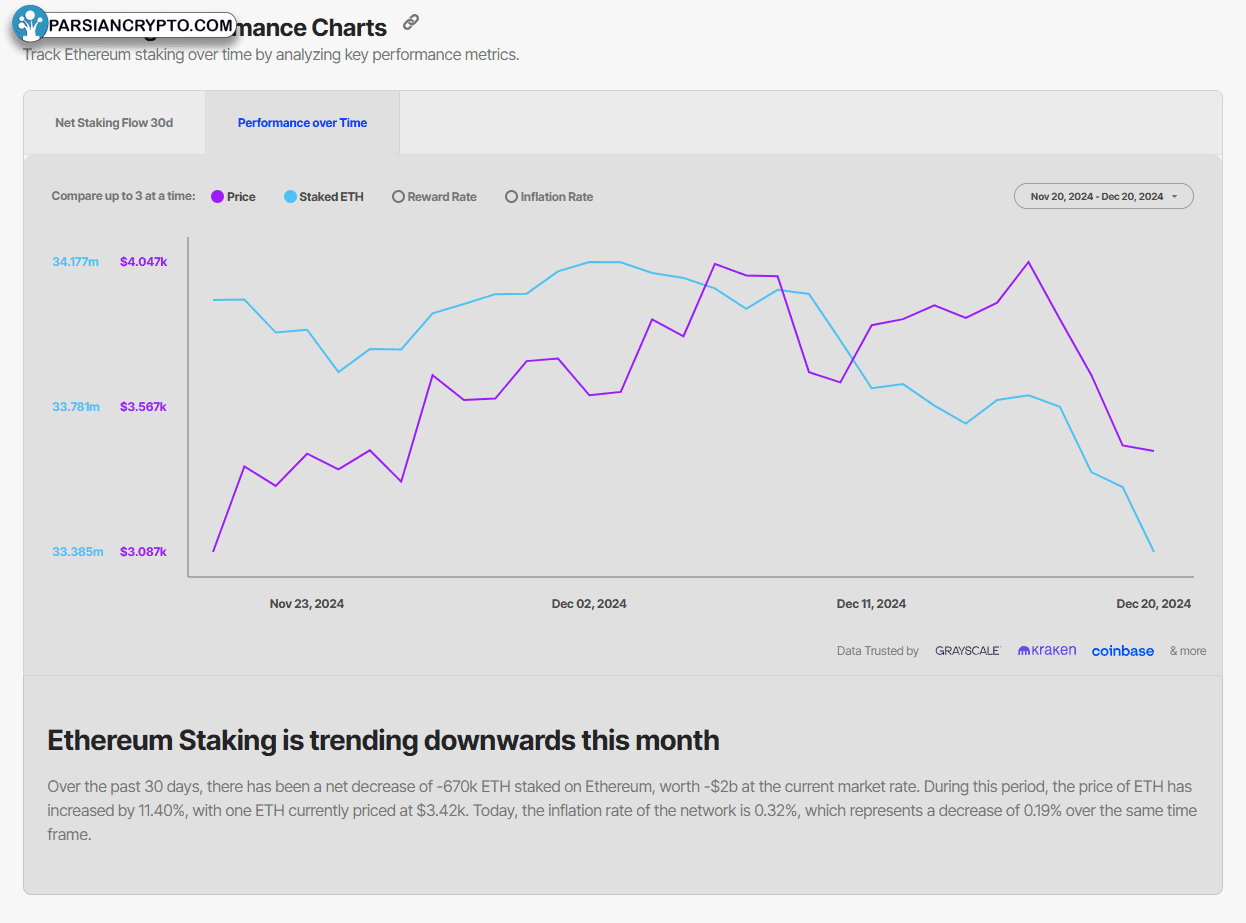
Task: Click the "Data Trusted by" text
Action: [878, 651]
